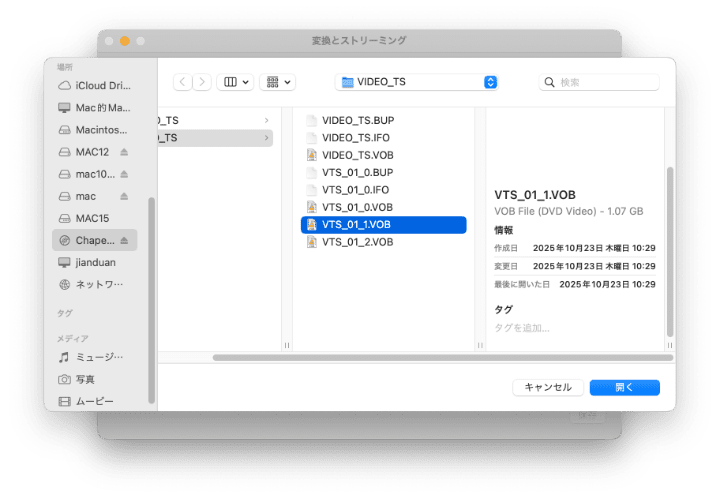The image size is (720, 497).
Task: Open the ネットワ… network location
Action: (x=95, y=284)
